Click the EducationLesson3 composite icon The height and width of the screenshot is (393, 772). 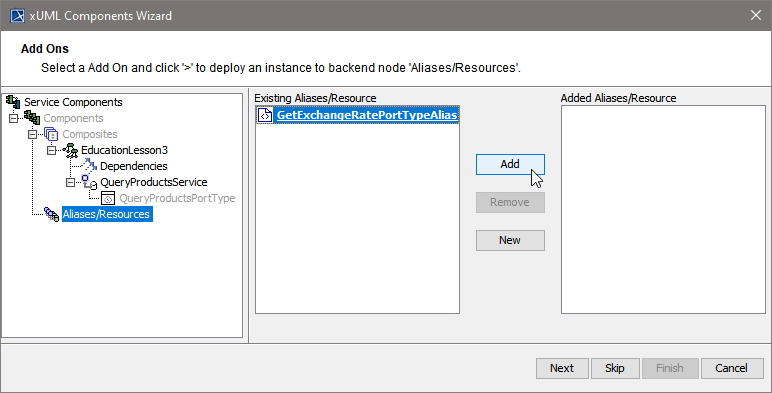[70, 150]
